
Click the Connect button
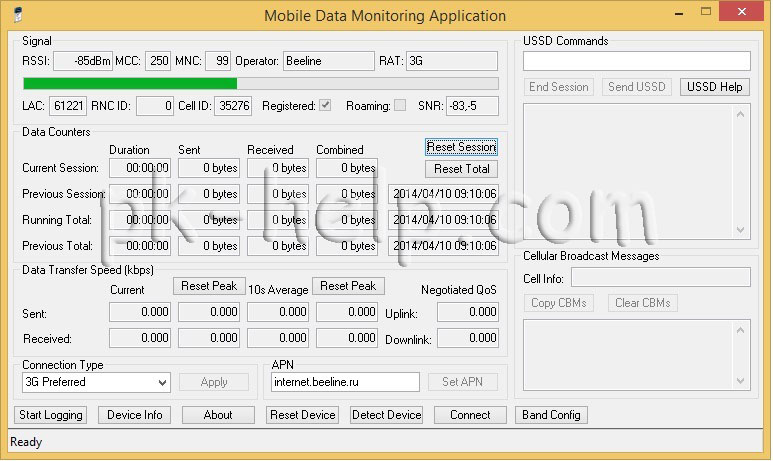click(x=470, y=415)
